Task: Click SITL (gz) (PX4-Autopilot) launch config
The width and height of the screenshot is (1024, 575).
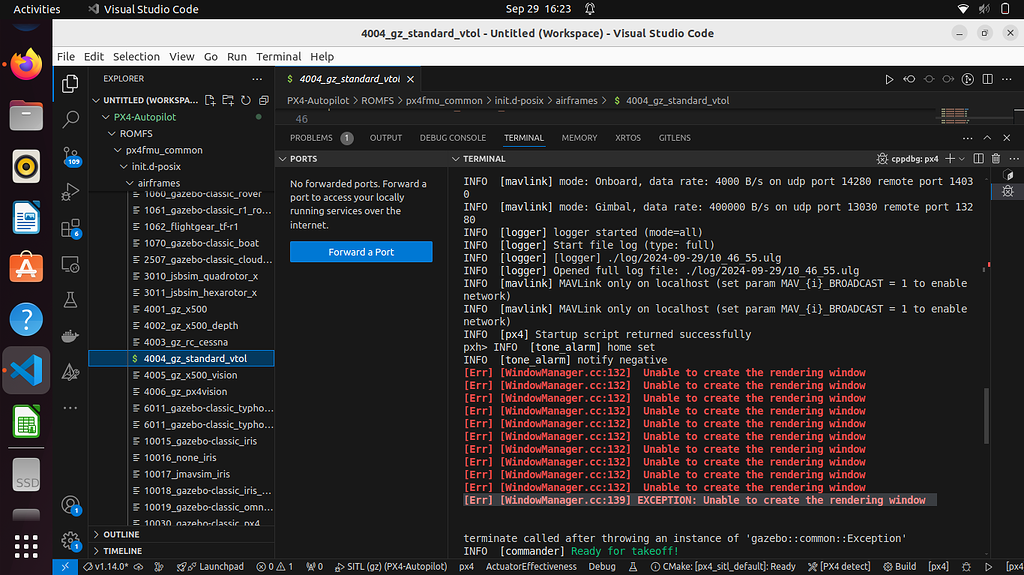Action: click(391, 567)
